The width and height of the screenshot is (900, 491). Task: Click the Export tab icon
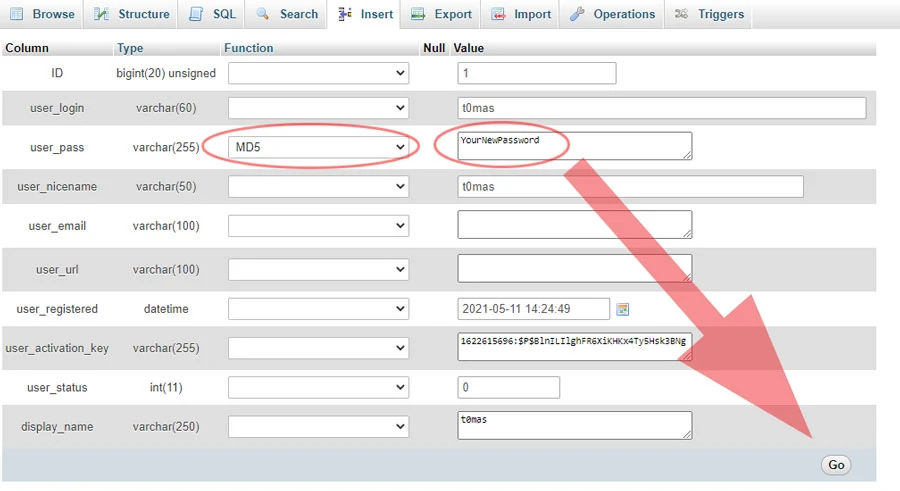(x=418, y=14)
